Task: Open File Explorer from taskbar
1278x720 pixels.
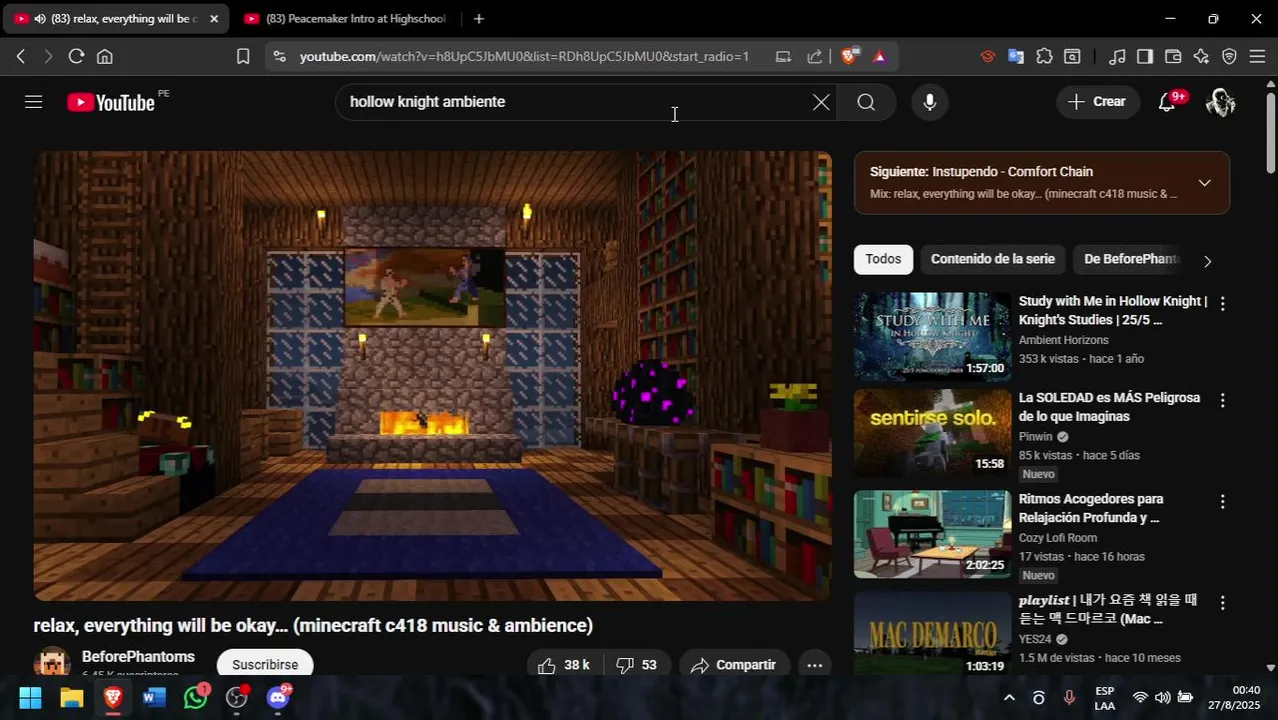Action: 71,698
